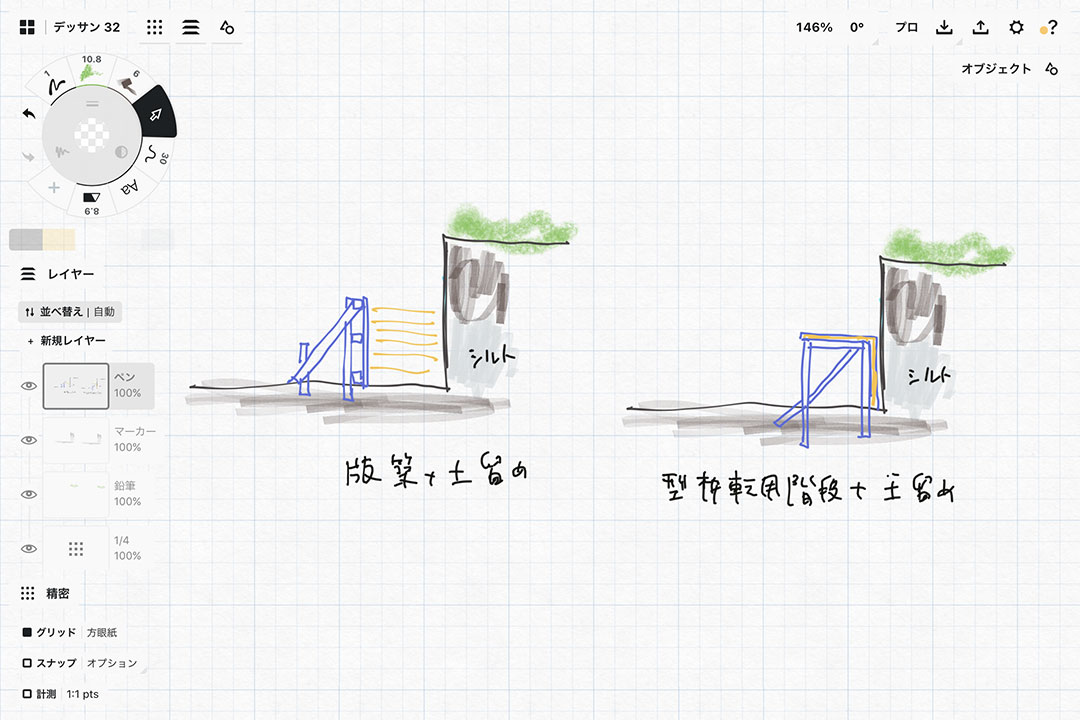1080x720 pixels.
Task: Open the 並べ替え sort mode selector
Action: pos(70,312)
